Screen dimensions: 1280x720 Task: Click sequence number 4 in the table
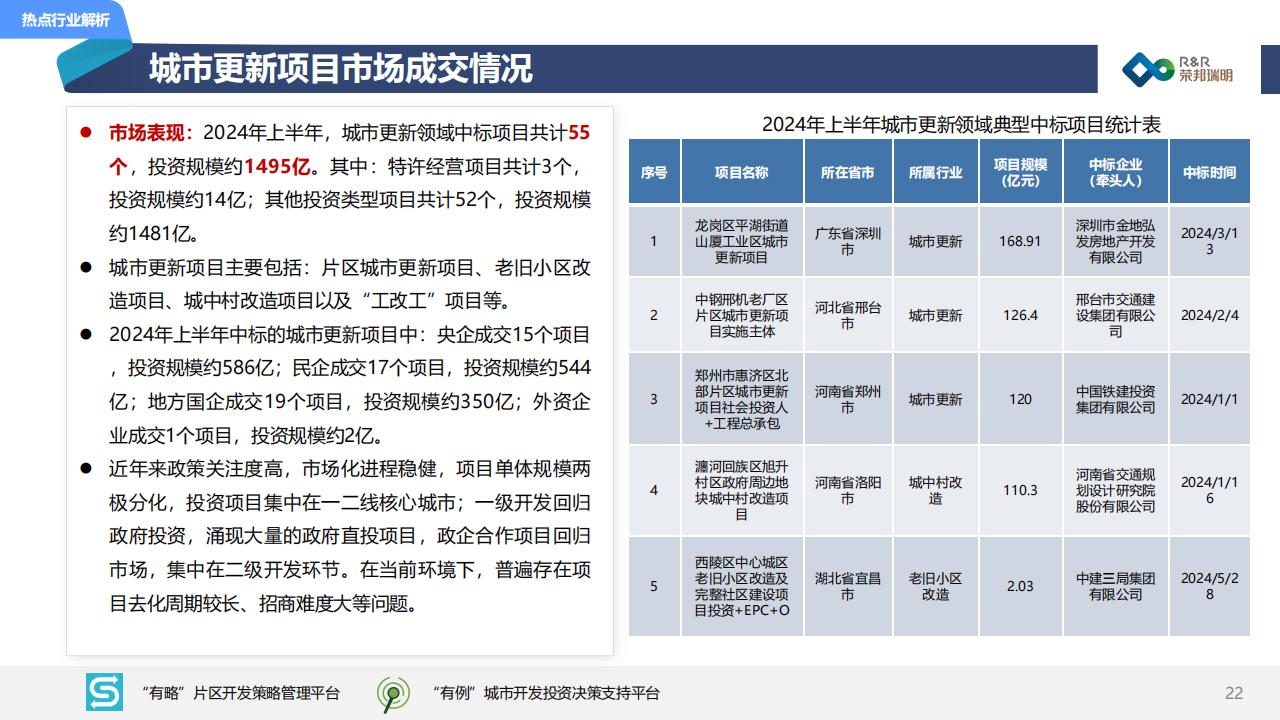(654, 490)
